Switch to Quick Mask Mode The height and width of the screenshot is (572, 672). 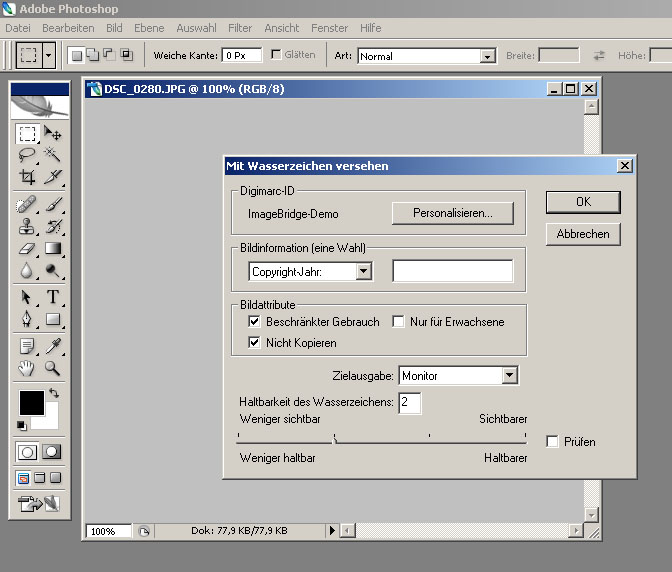[52, 452]
